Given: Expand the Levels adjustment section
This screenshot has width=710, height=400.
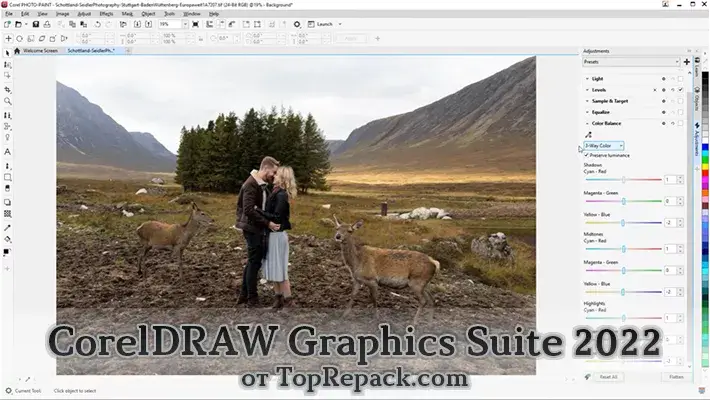Looking at the screenshot, I should pos(587,90).
